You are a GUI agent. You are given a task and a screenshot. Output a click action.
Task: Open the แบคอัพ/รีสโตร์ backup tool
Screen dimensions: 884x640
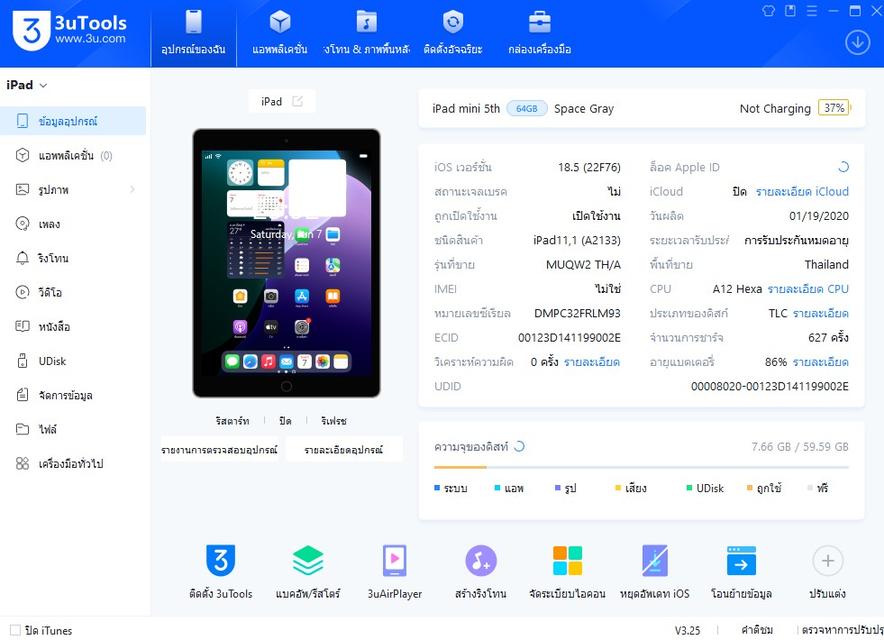[x=308, y=571]
